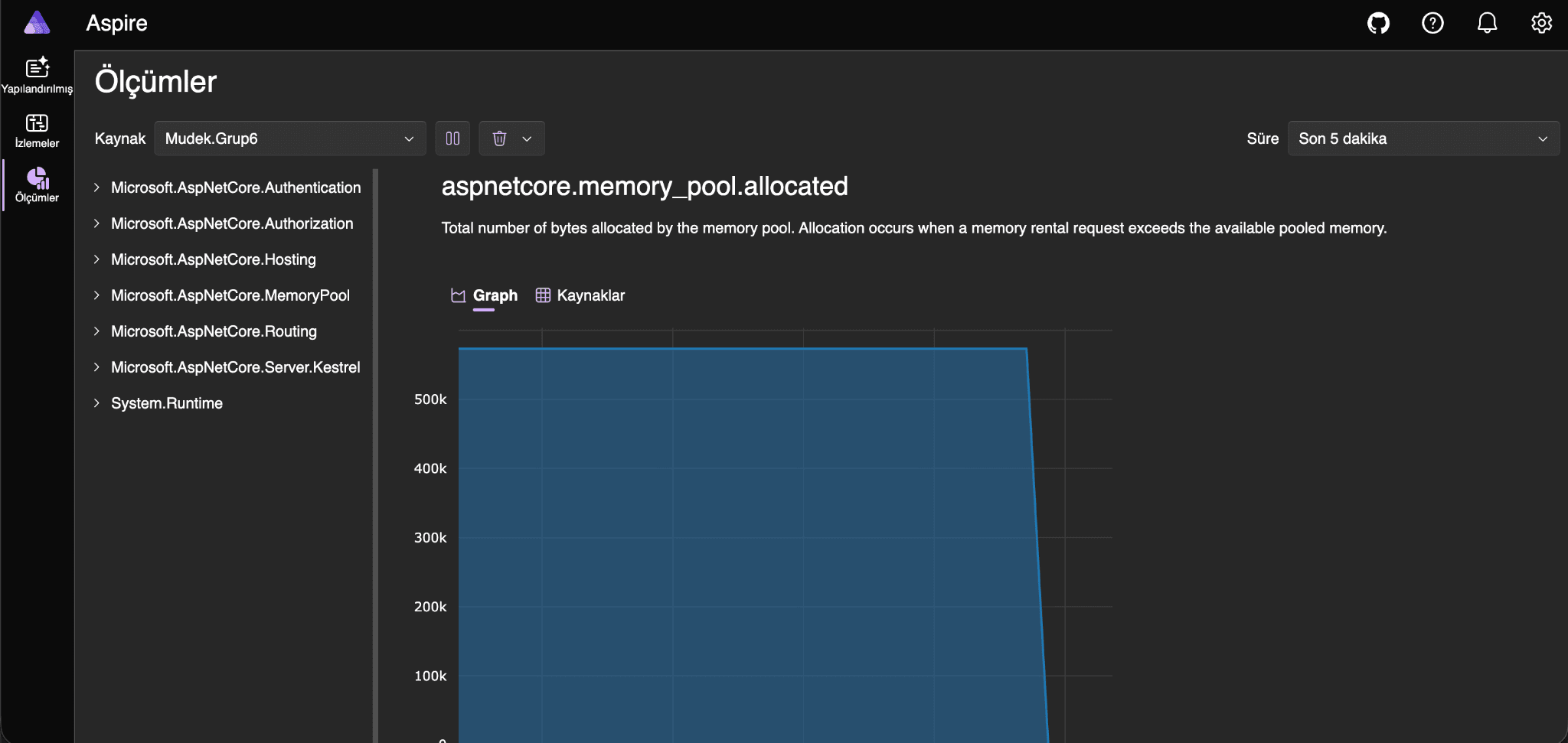Expand Microsoft.AspNetCore.Hosting chevron
1568x743 pixels.
(96, 259)
